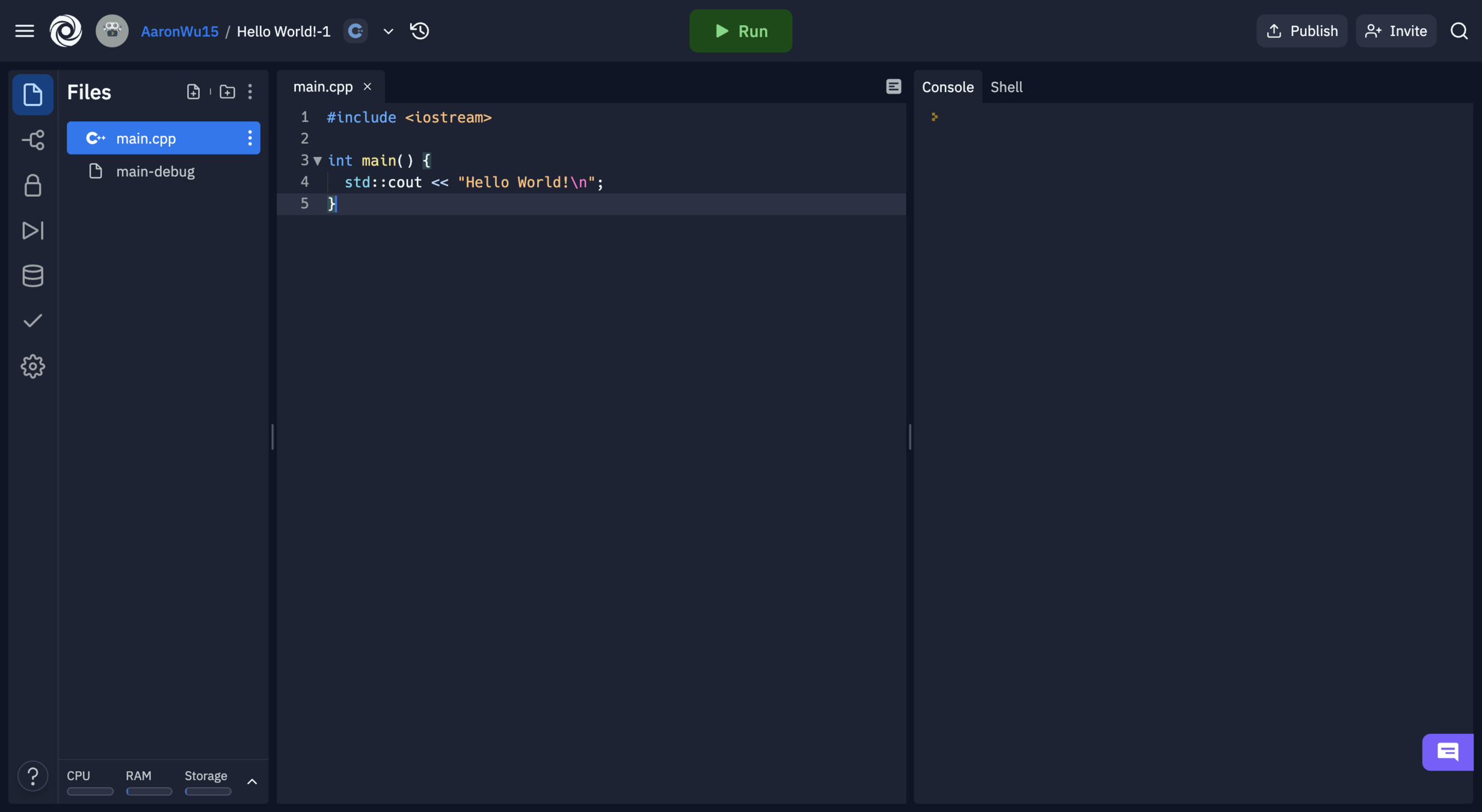Toggle the hamburger sidebar menu
Screen dimensions: 1482x812
pos(25,31)
